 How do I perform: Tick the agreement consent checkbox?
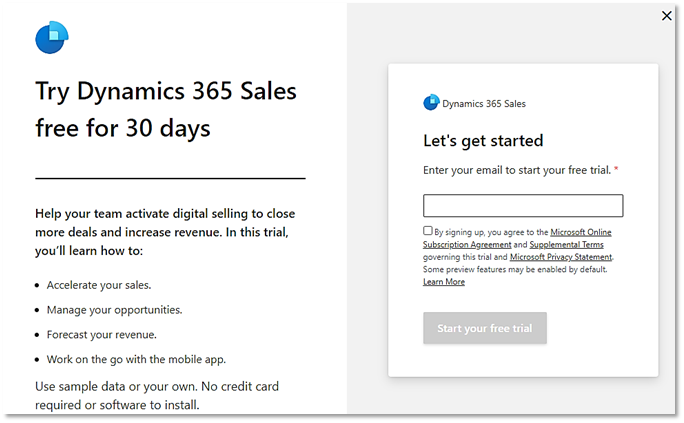point(428,231)
